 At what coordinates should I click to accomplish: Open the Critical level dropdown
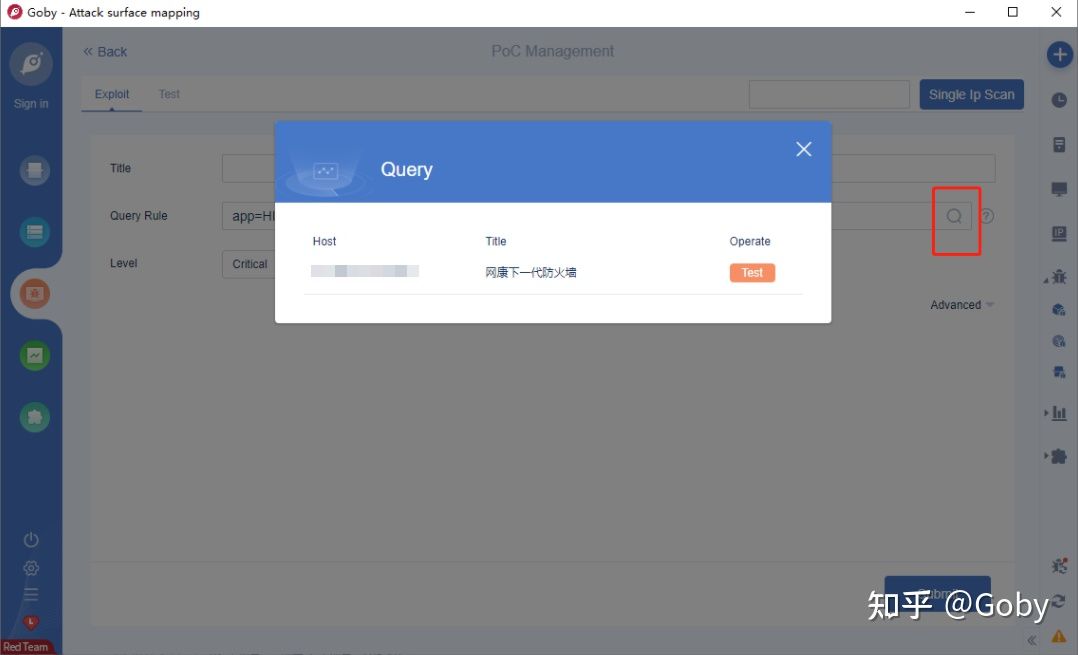pyautogui.click(x=249, y=265)
